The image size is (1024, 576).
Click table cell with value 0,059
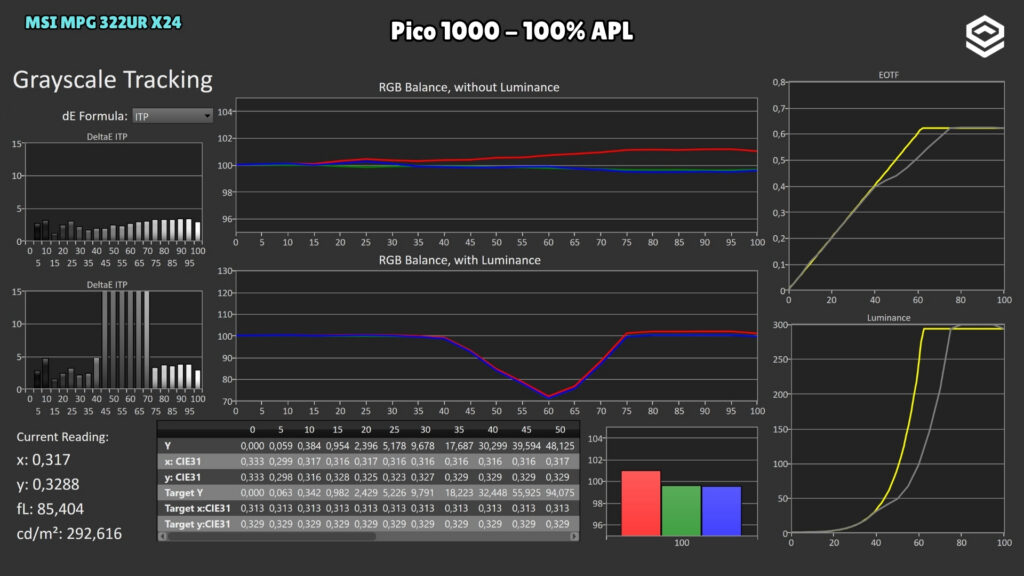tap(281, 446)
